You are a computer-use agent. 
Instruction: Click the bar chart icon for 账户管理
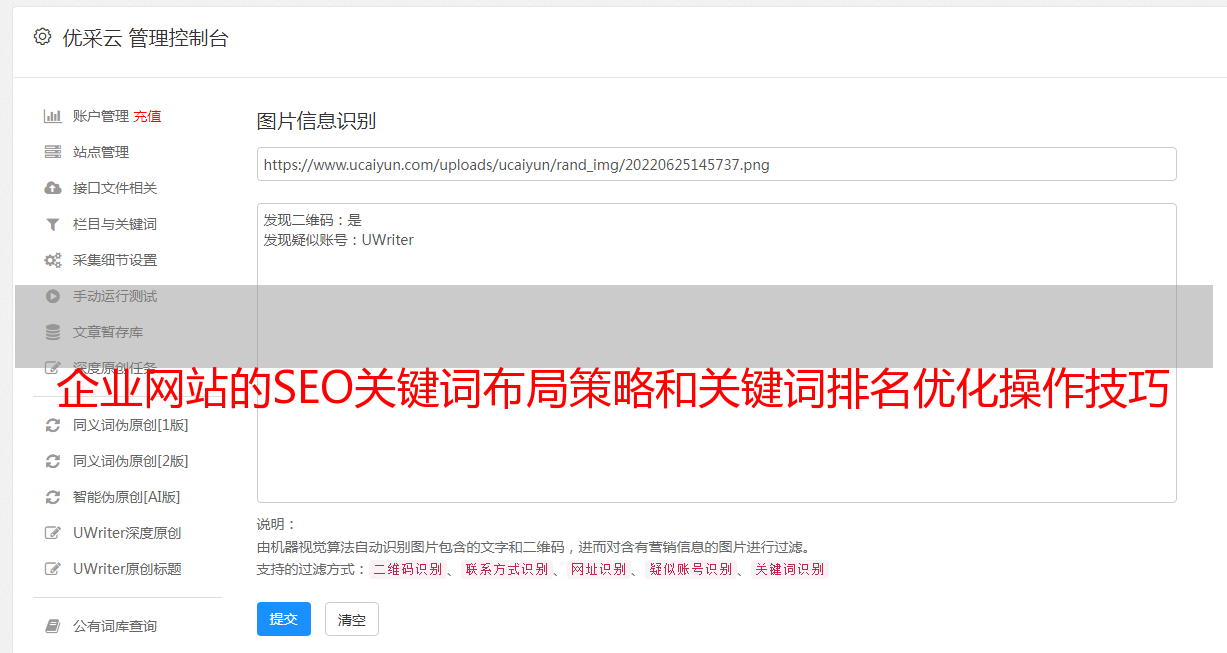click(53, 116)
